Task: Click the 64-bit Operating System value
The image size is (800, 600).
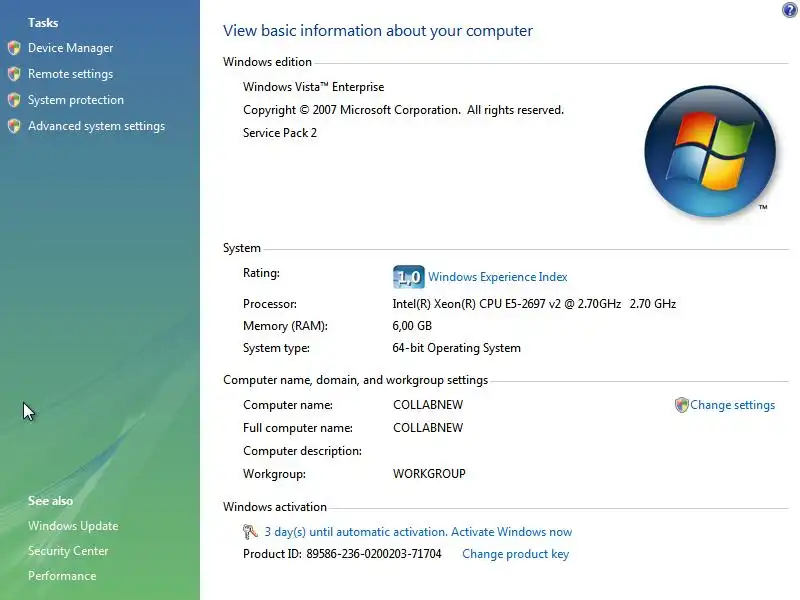Action: (456, 348)
